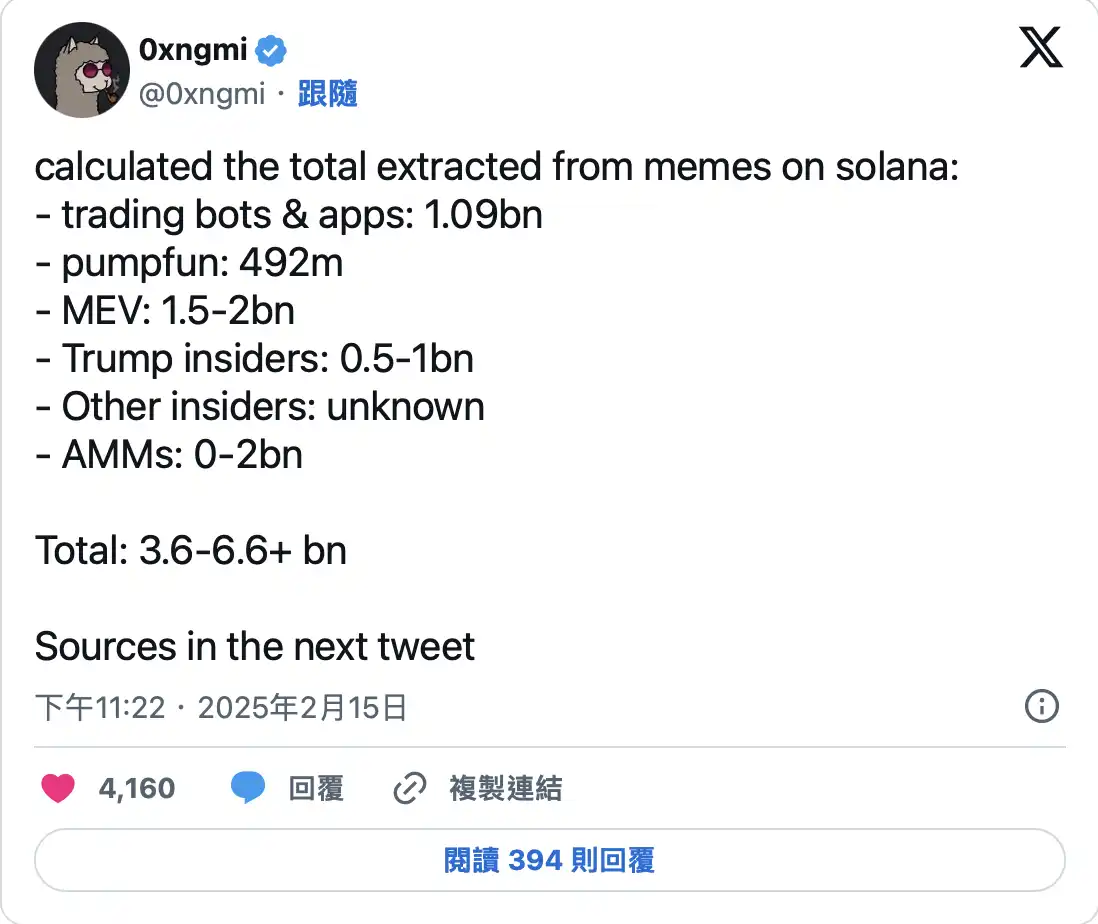1098x924 pixels.
Task: Open the 0xngmi display name
Action: tap(193, 49)
